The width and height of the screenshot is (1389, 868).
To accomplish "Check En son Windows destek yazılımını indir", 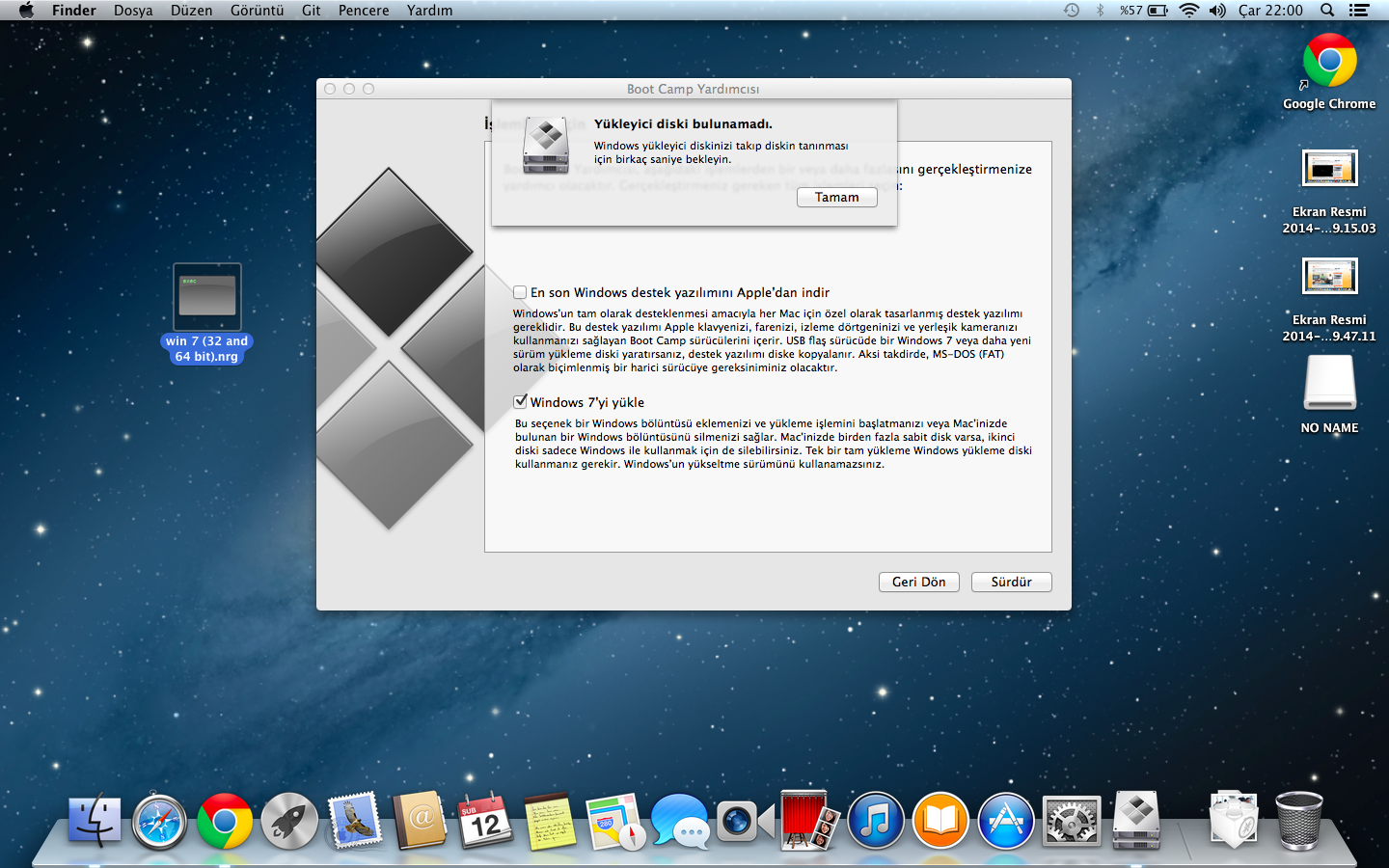I will (x=520, y=292).
